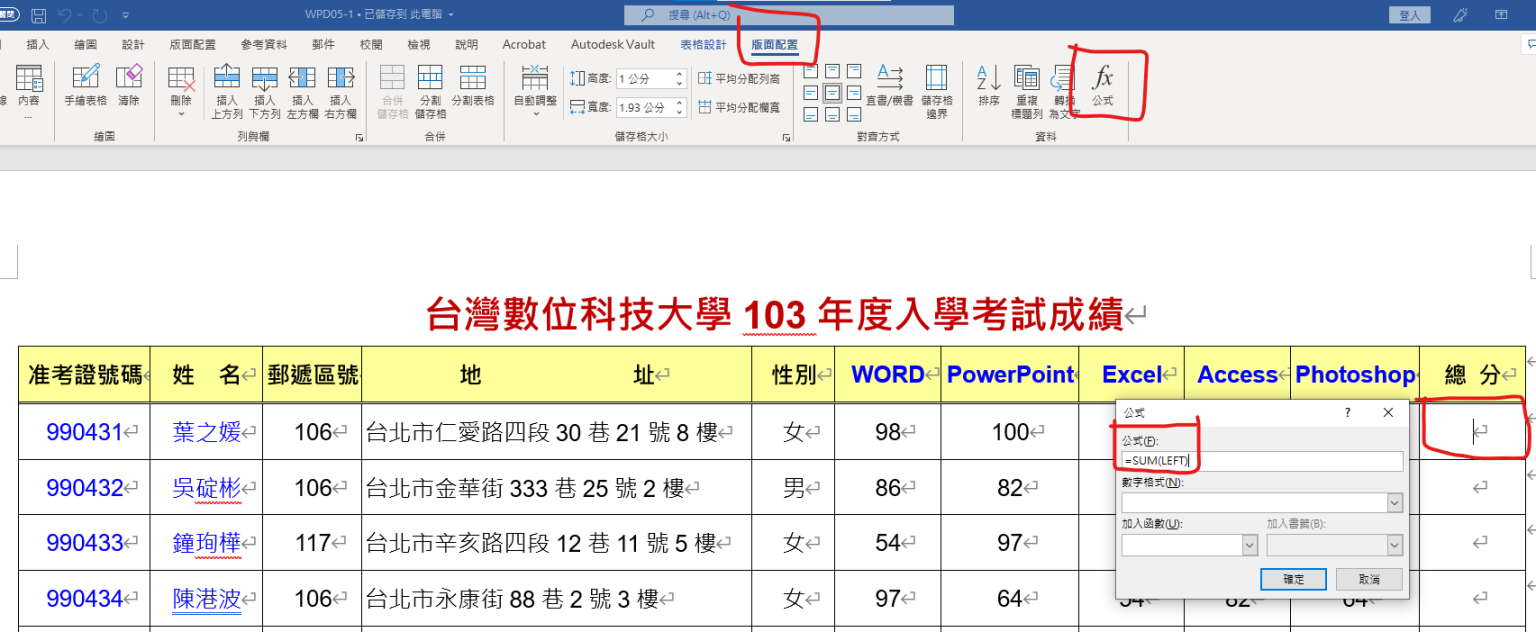The height and width of the screenshot is (632, 1536).
Task: Align cell text bottom right
Action: [855, 115]
